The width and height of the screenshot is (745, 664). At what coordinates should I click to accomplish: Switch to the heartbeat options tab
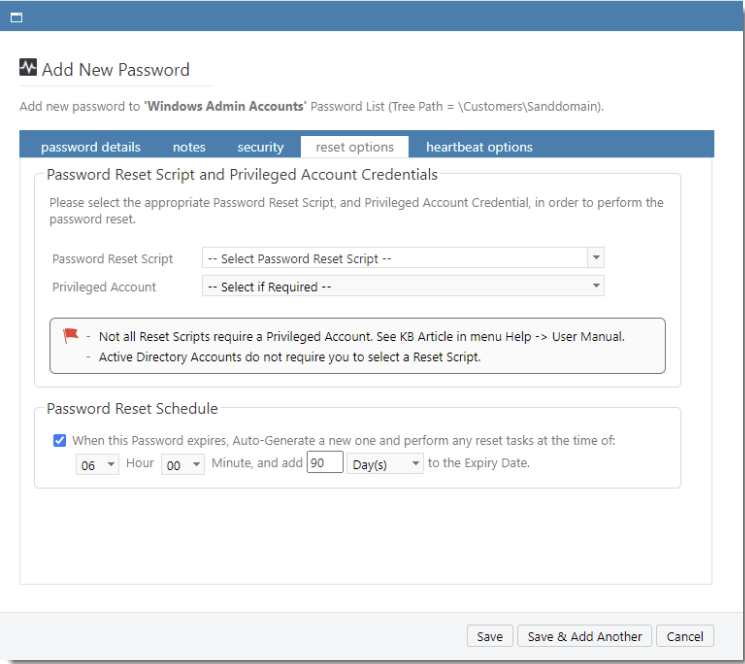[x=479, y=147]
